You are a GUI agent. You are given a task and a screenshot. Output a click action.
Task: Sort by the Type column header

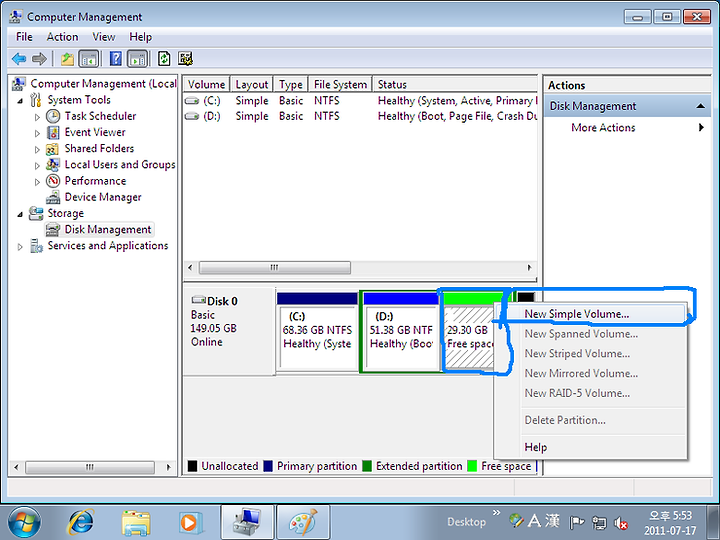point(291,84)
